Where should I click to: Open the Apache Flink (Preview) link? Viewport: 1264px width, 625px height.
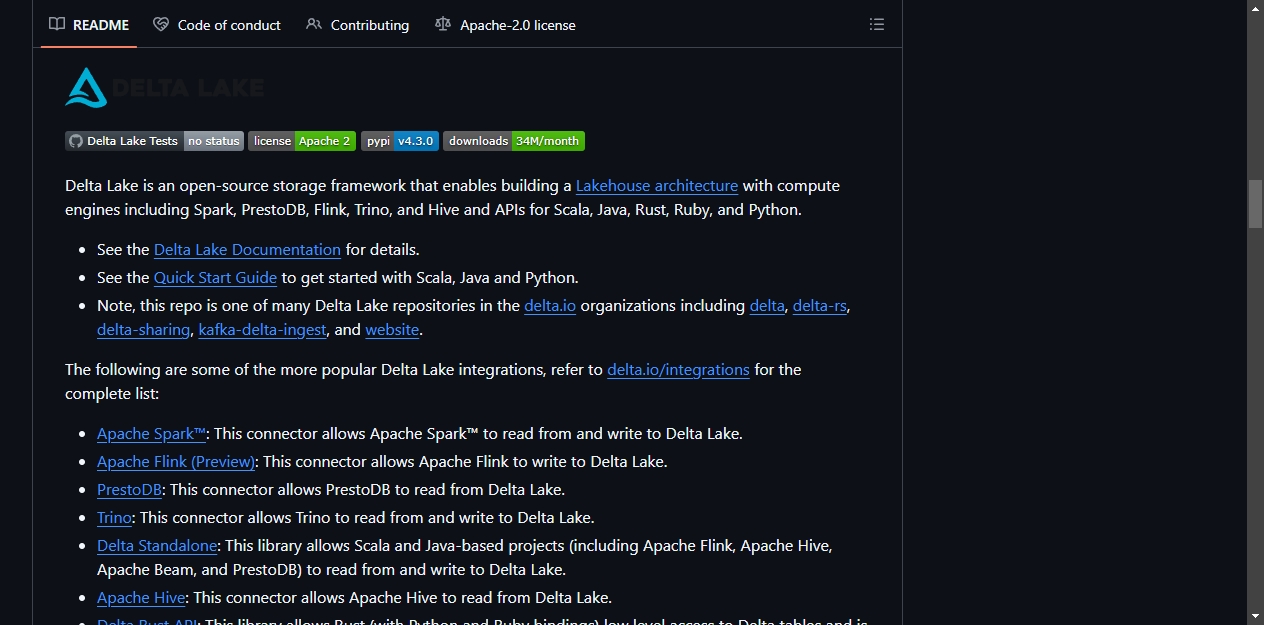(x=176, y=461)
